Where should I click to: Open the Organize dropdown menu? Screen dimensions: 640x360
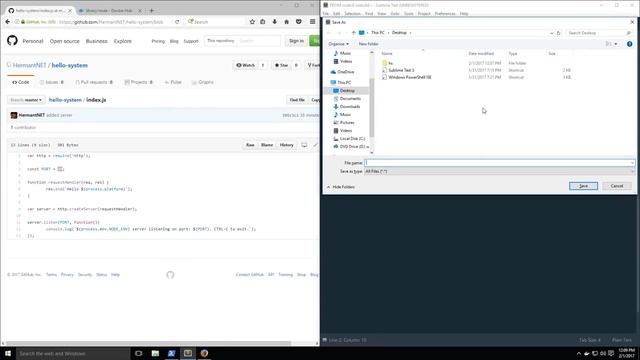(338, 44)
